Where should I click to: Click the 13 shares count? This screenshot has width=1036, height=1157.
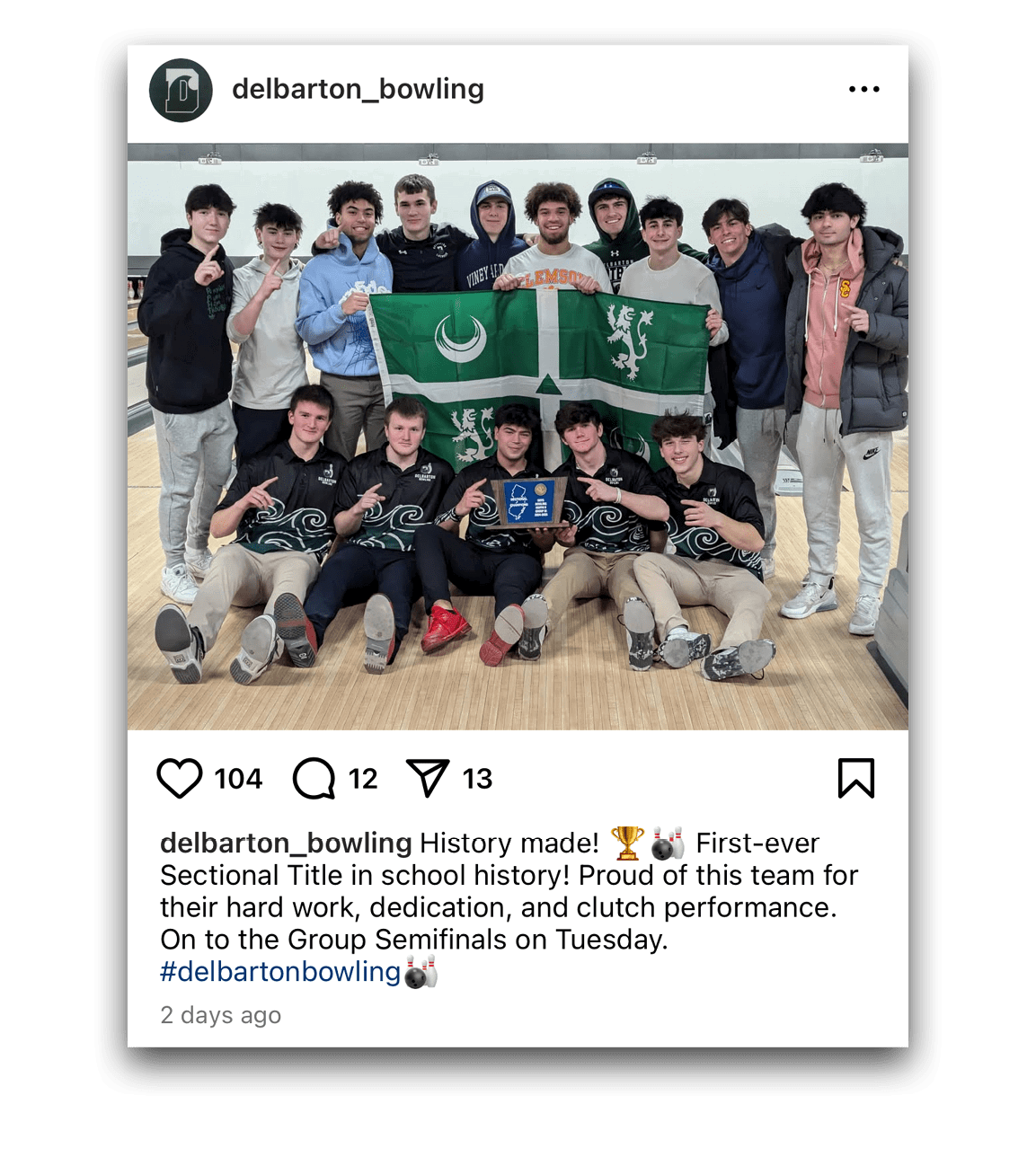pyautogui.click(x=477, y=778)
